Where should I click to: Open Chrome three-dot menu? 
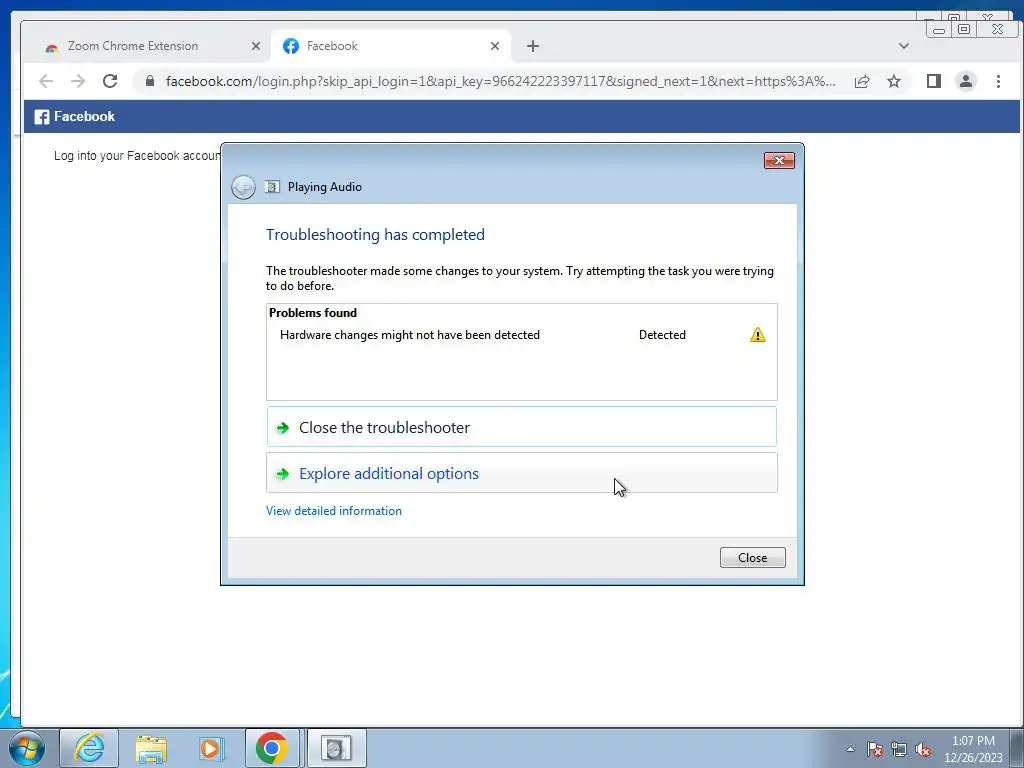(998, 81)
